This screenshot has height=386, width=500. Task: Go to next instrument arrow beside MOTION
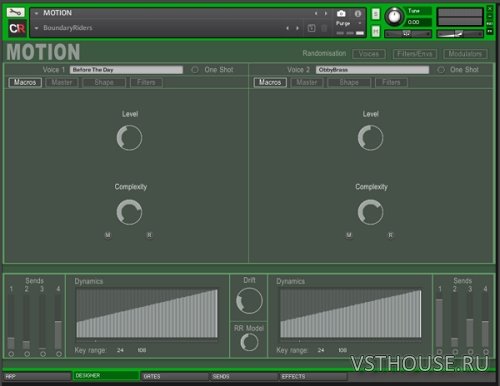pyautogui.click(x=326, y=14)
